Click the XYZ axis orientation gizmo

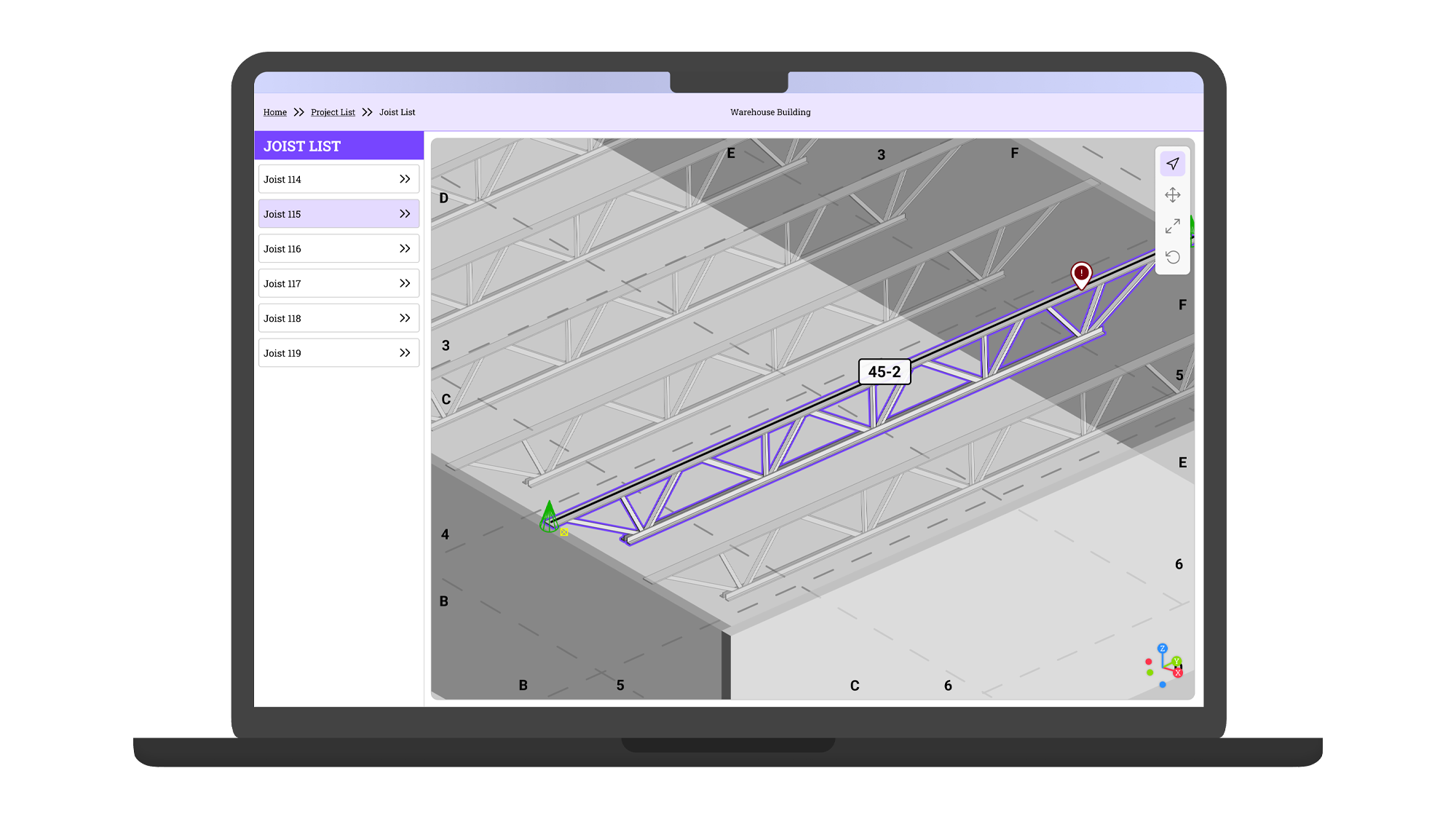tap(1163, 665)
